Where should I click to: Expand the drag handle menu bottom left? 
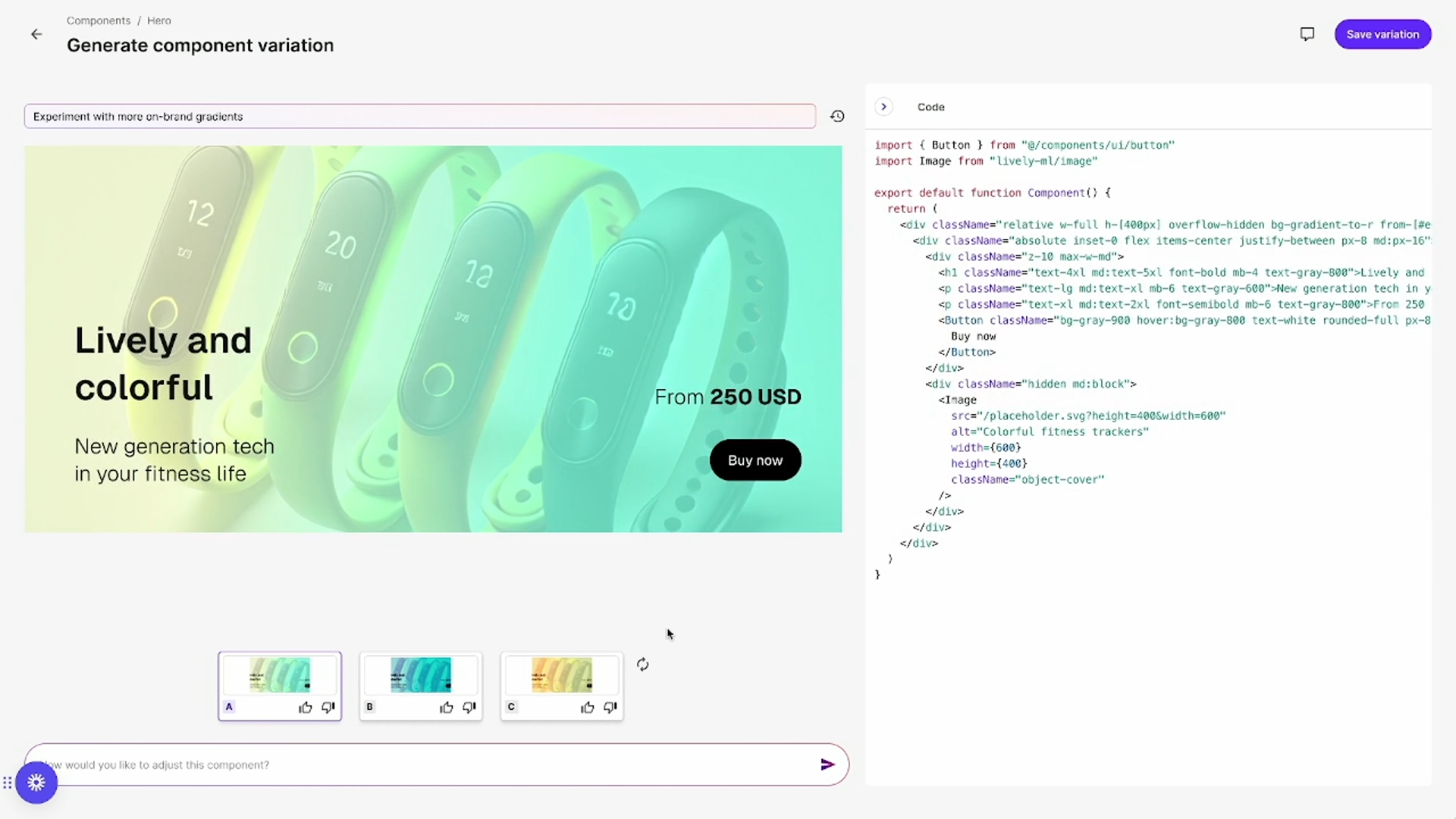tap(8, 782)
